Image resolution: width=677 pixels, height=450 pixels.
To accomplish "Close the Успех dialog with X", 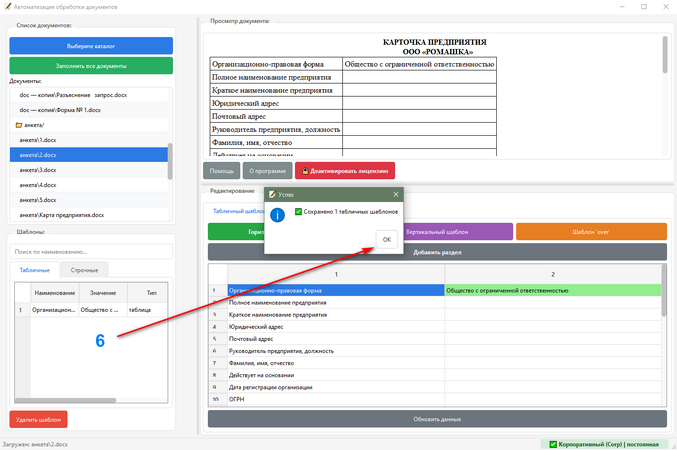I will pos(396,194).
